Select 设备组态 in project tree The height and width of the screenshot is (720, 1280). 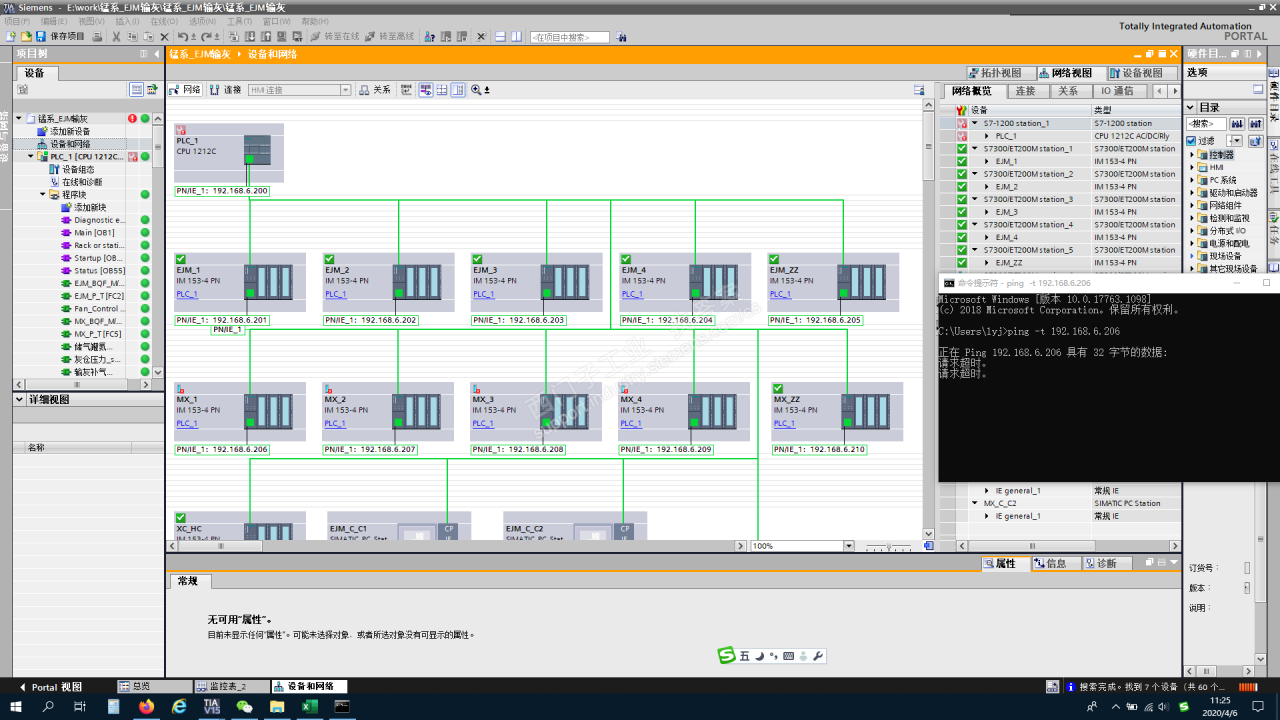(78, 169)
